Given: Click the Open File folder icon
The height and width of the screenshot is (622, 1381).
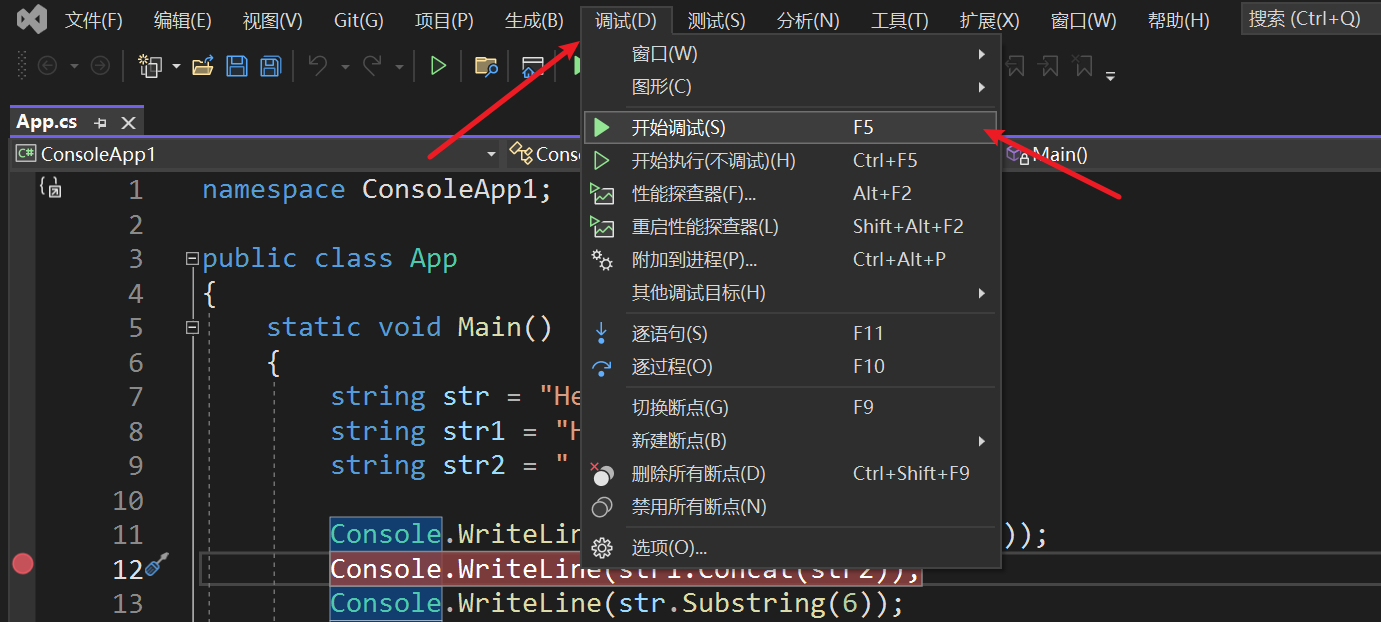Looking at the screenshot, I should click(203, 67).
